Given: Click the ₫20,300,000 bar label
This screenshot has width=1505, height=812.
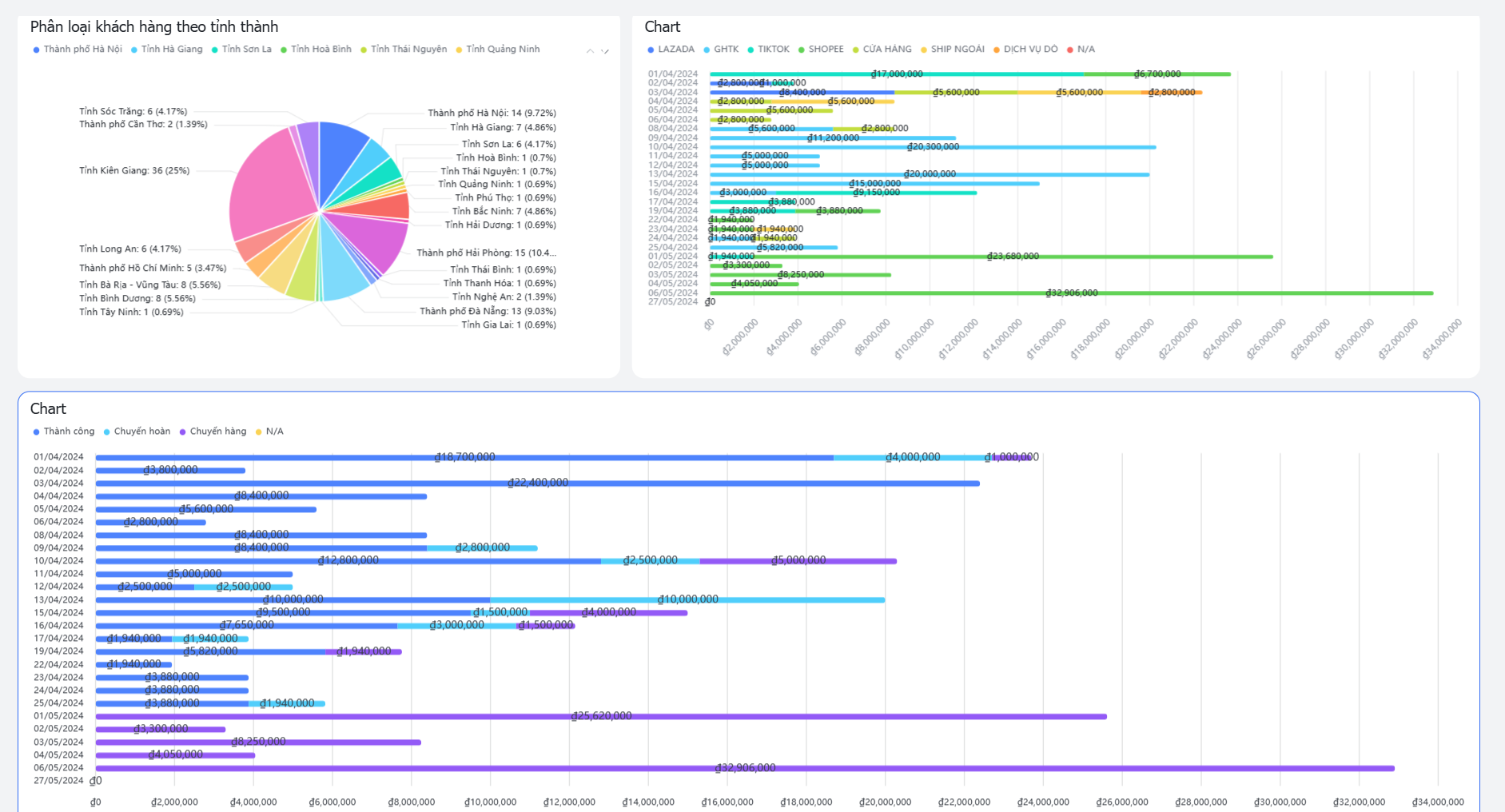Looking at the screenshot, I should tap(933, 147).
